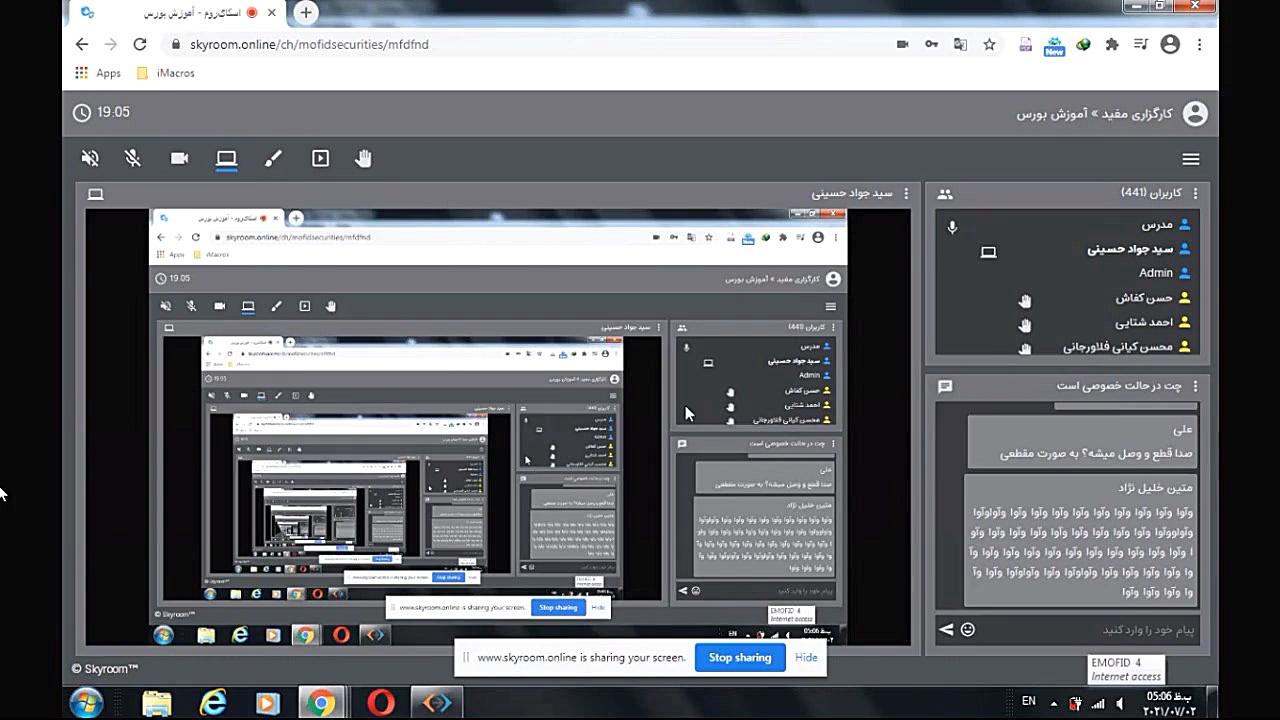Open options for the shared screen panel

pyautogui.click(x=906, y=193)
